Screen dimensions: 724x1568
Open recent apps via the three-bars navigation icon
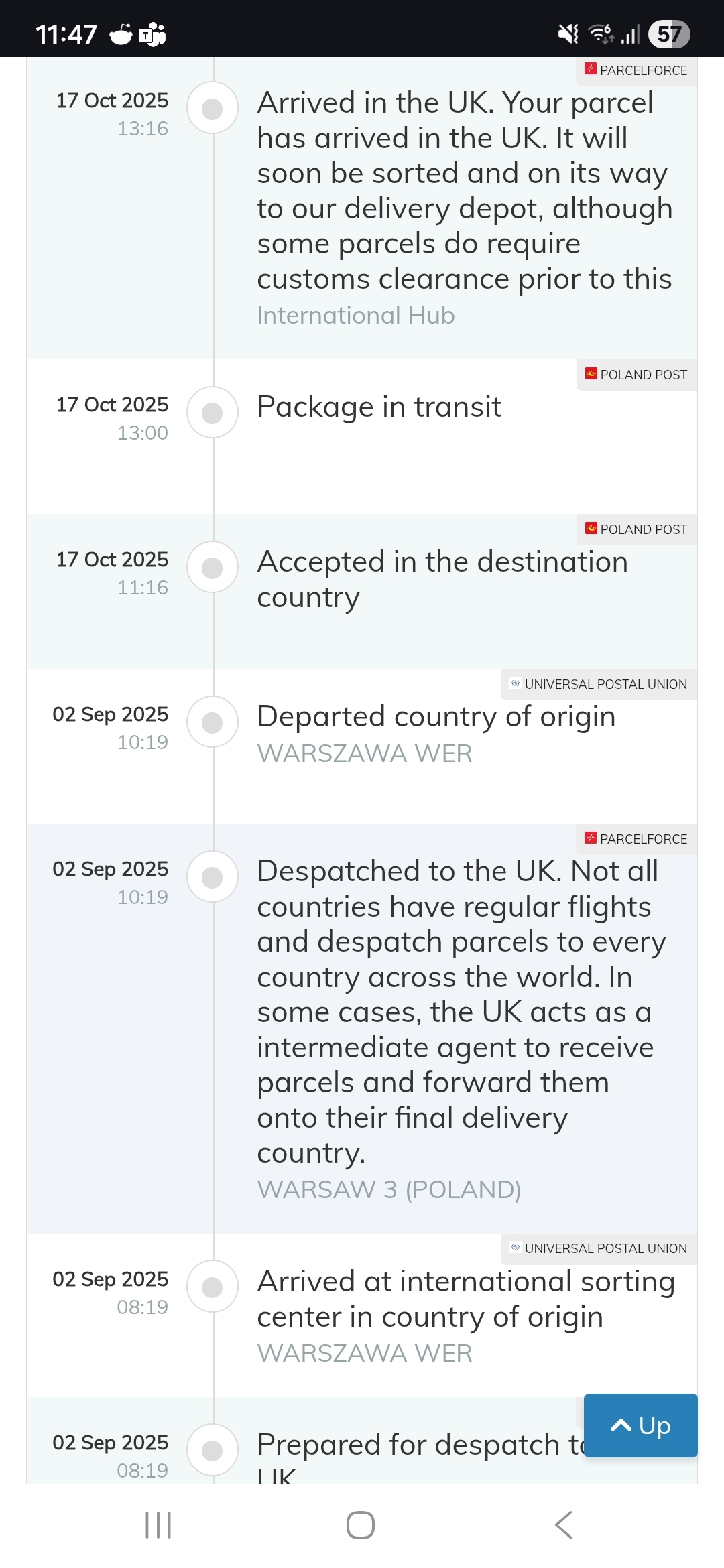[x=159, y=1525]
